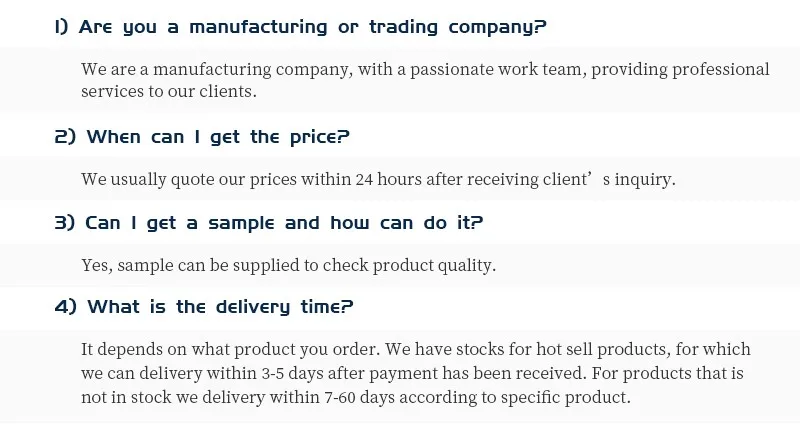Click the answer "Yes, sample can be supplied"
Screen dimensions: 800x436
288,265
